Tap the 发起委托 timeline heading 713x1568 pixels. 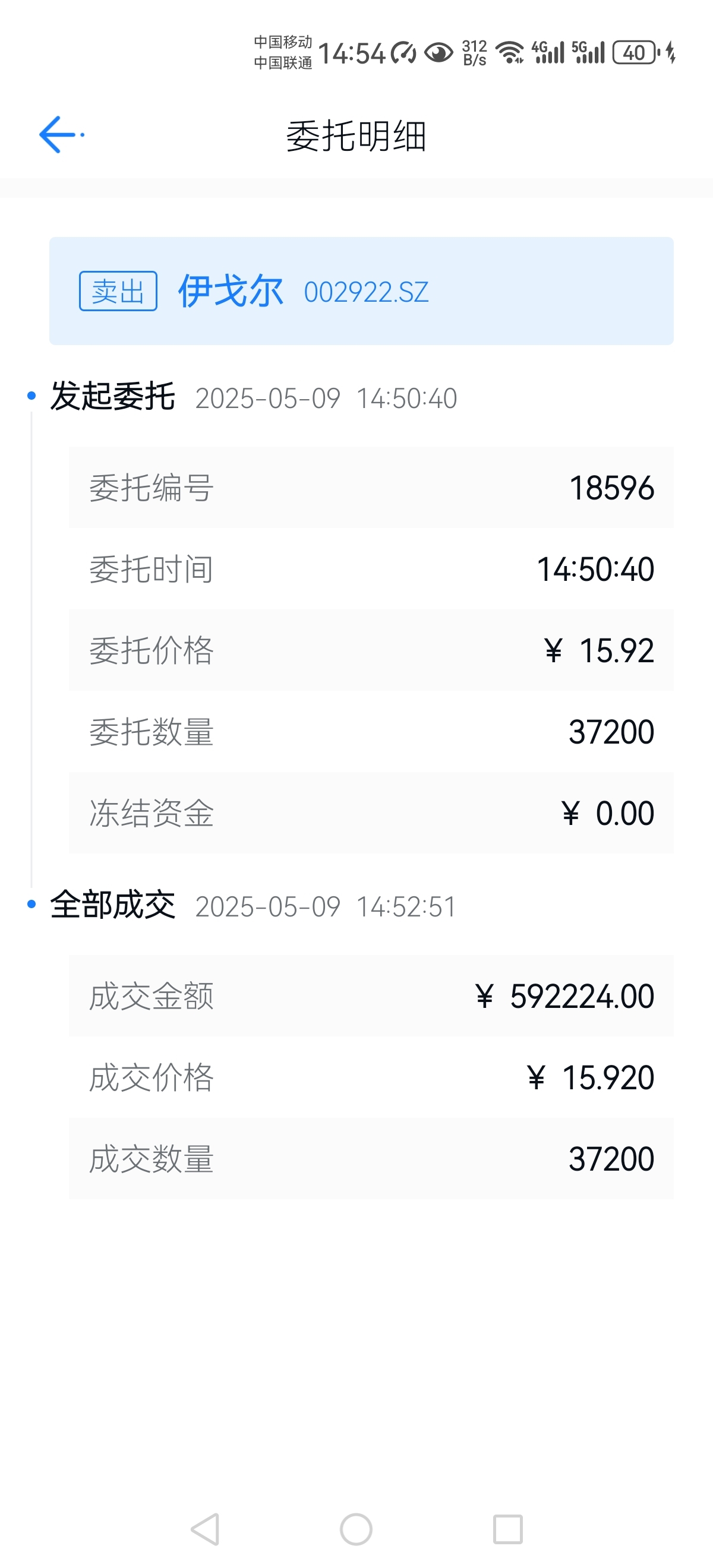[x=113, y=396]
